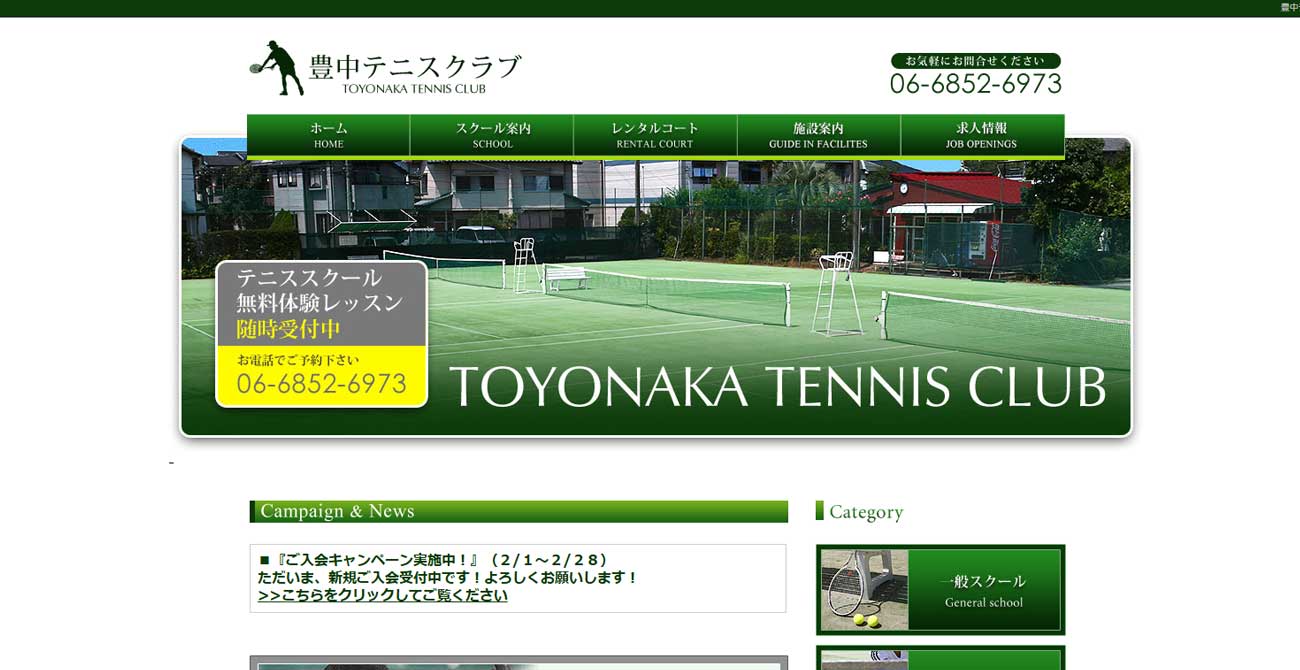Click the TOYONAKA TENNIS CLUB banner text
The width and height of the screenshot is (1300, 670).
(777, 387)
